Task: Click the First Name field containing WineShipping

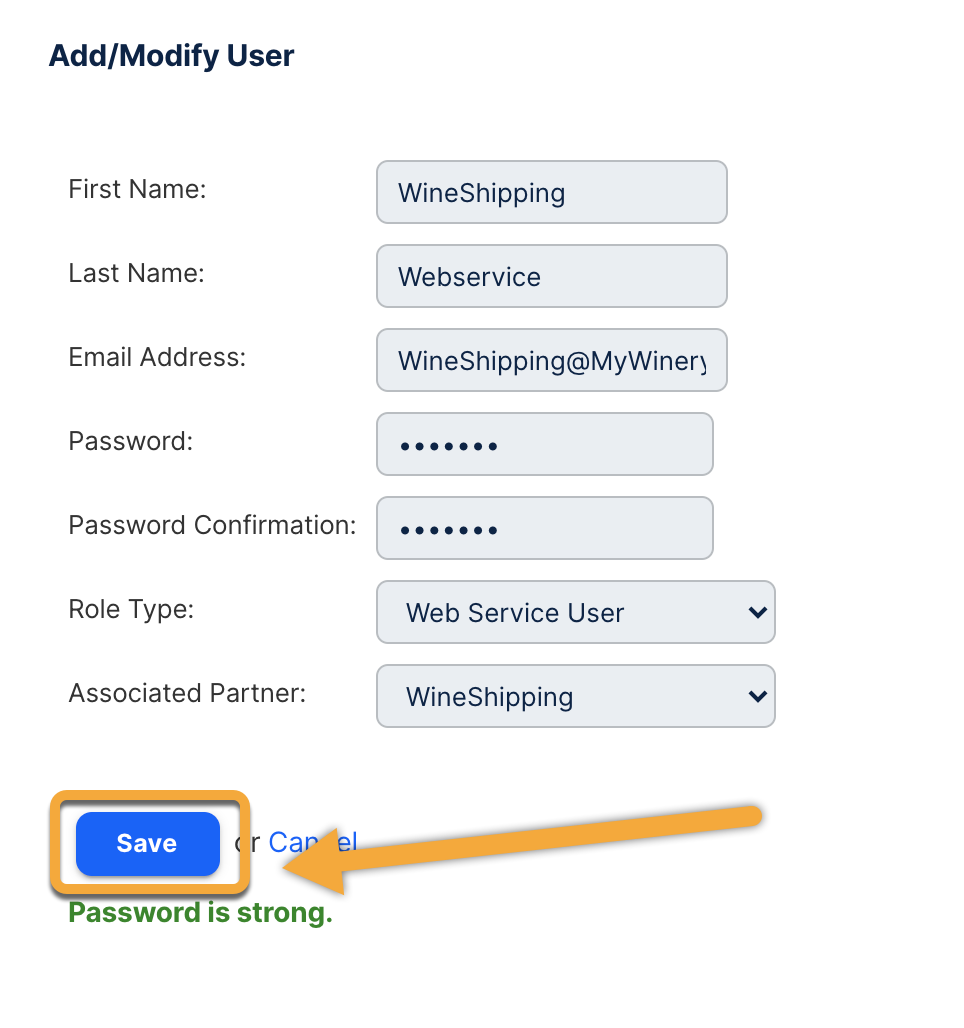Action: [552, 192]
